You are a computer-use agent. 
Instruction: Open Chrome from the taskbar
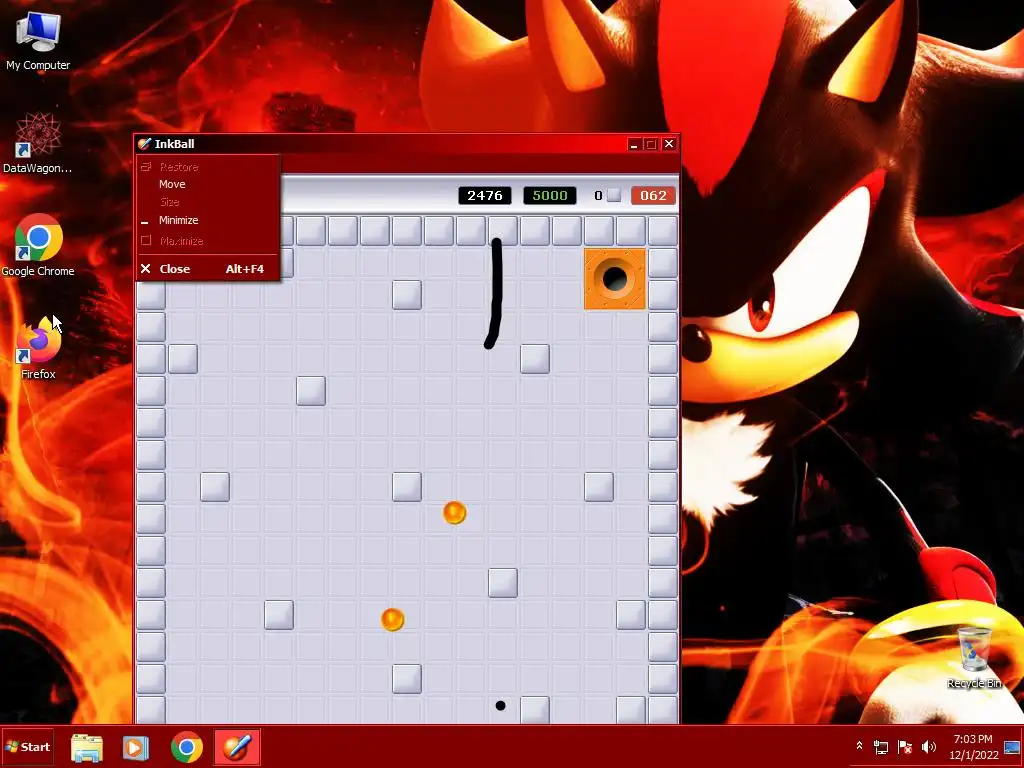(187, 747)
